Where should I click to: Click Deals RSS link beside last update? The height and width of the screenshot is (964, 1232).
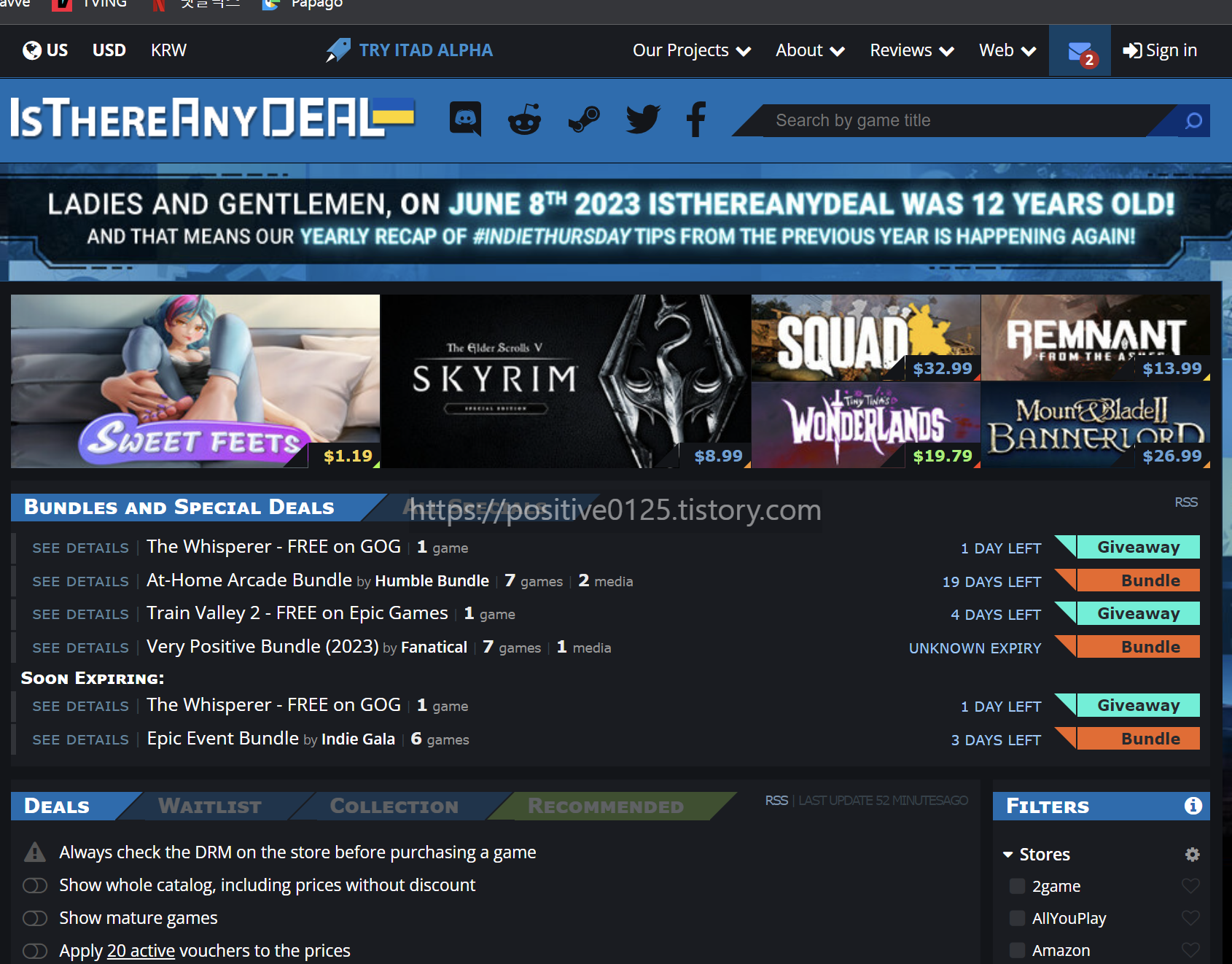tap(776, 801)
